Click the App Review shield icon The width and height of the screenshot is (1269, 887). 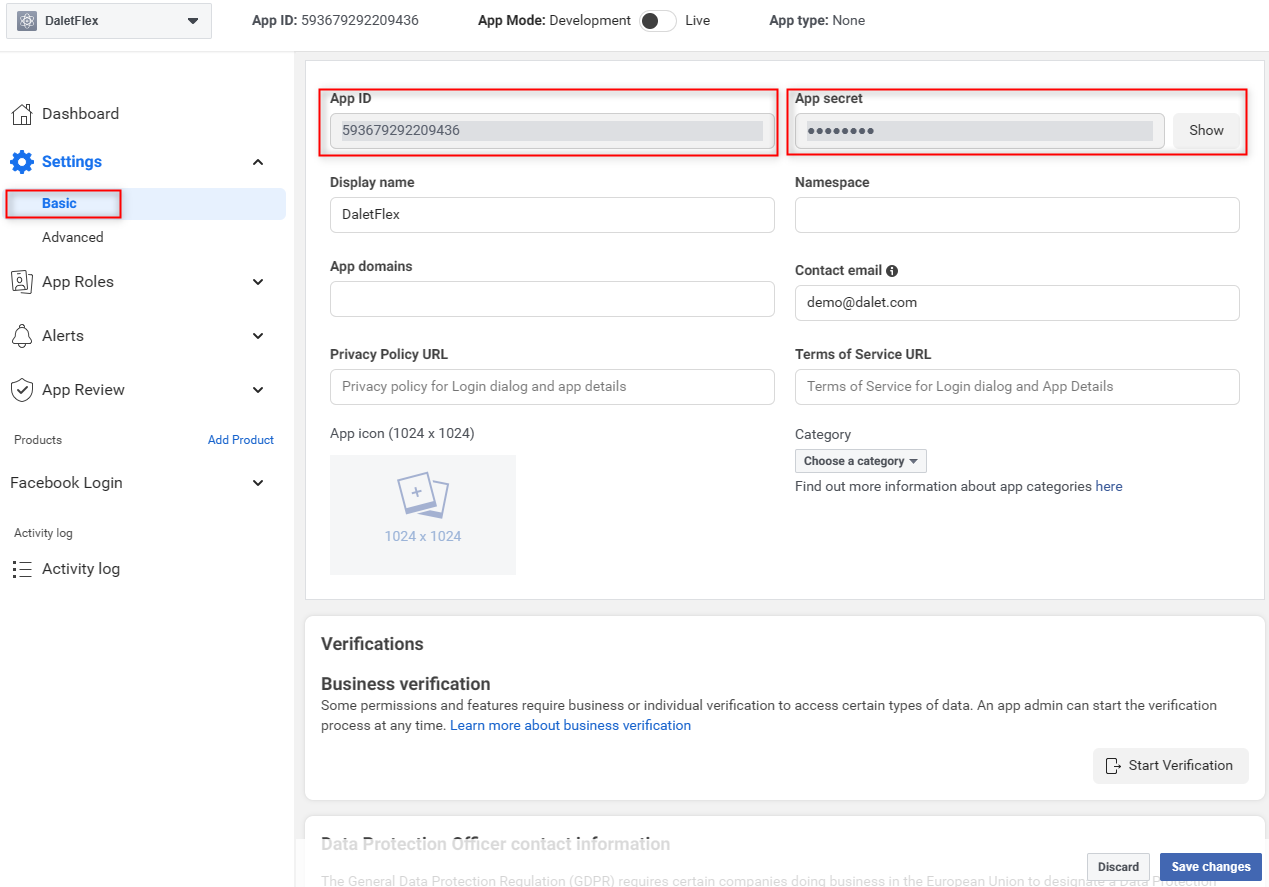pos(21,390)
